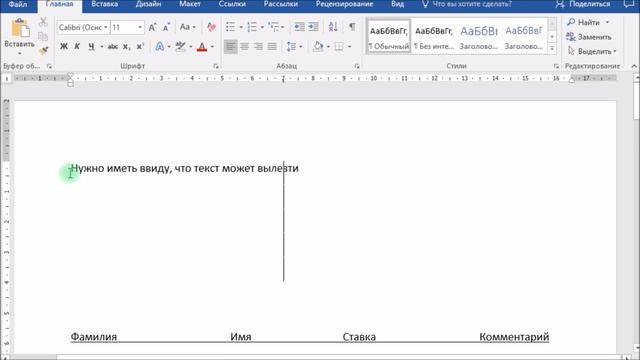Open the Найти search dropdown arrow
This screenshot has width=640, height=360.
click(x=607, y=22)
